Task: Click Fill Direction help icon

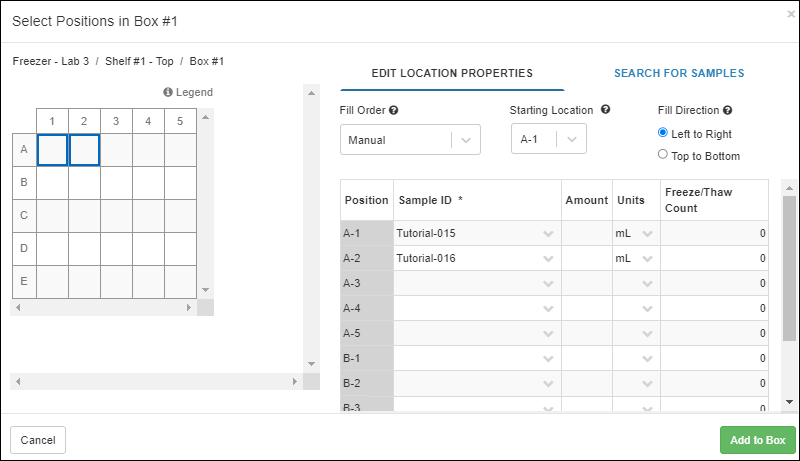Action: [x=728, y=111]
